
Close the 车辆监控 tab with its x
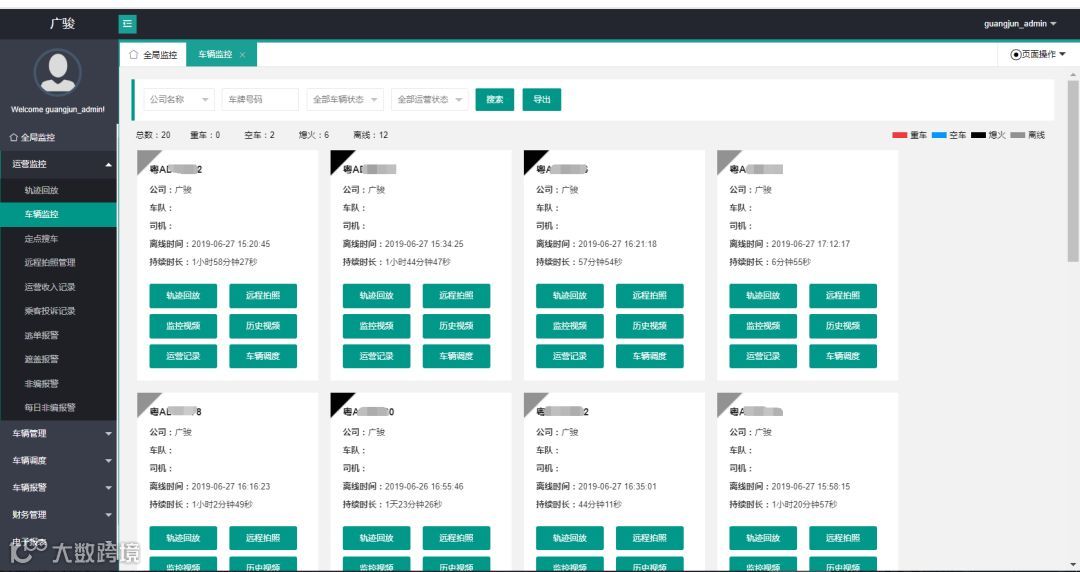242,55
